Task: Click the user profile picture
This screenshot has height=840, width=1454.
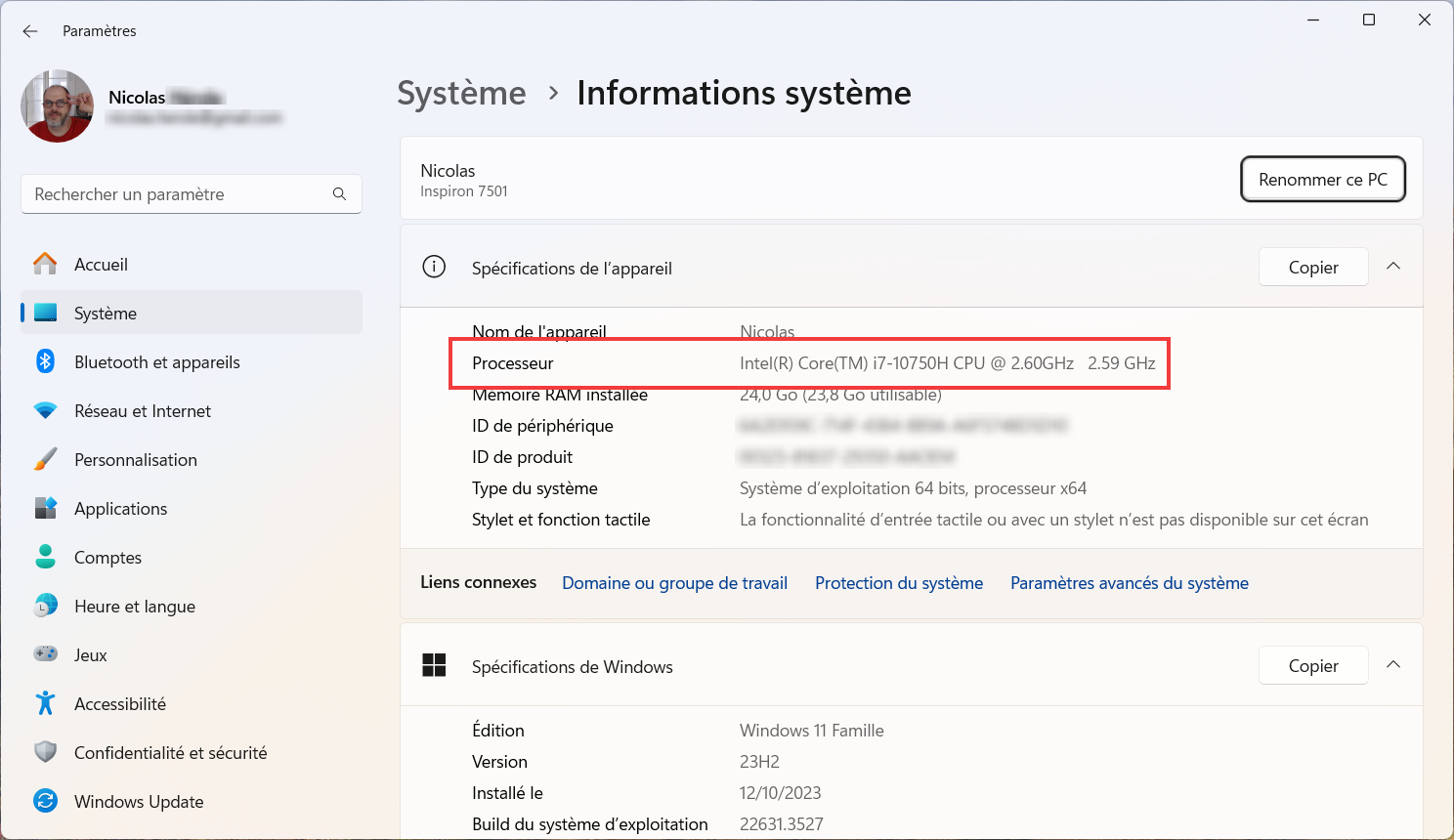Action: click(x=58, y=105)
